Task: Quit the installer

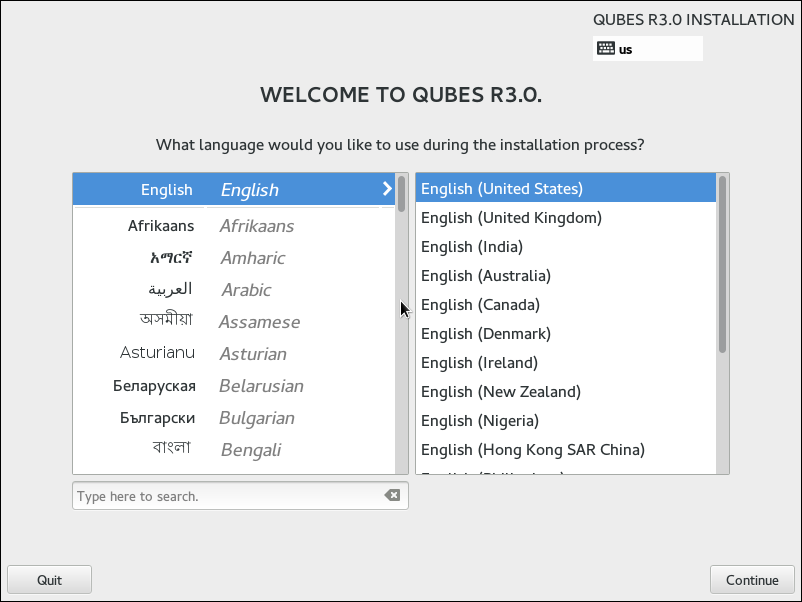Action: pyautogui.click(x=50, y=579)
